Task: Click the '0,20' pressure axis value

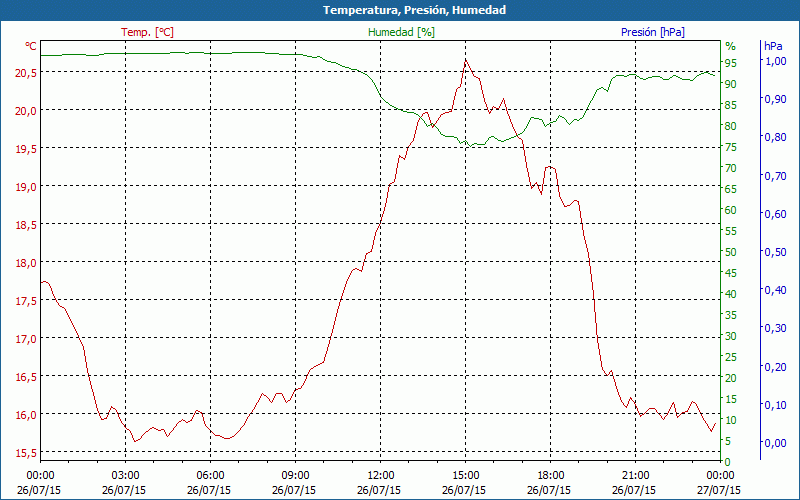Action: point(774,366)
